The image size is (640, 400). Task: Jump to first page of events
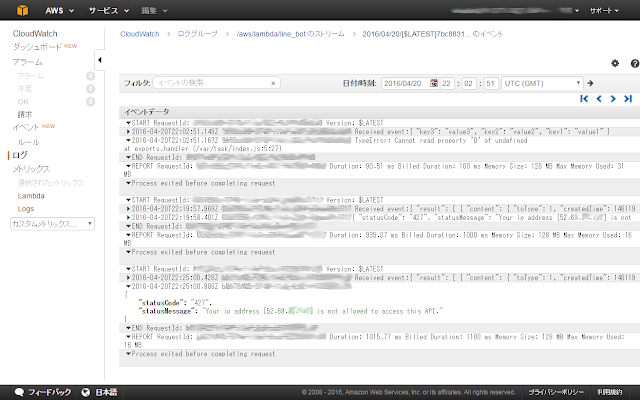[584, 98]
